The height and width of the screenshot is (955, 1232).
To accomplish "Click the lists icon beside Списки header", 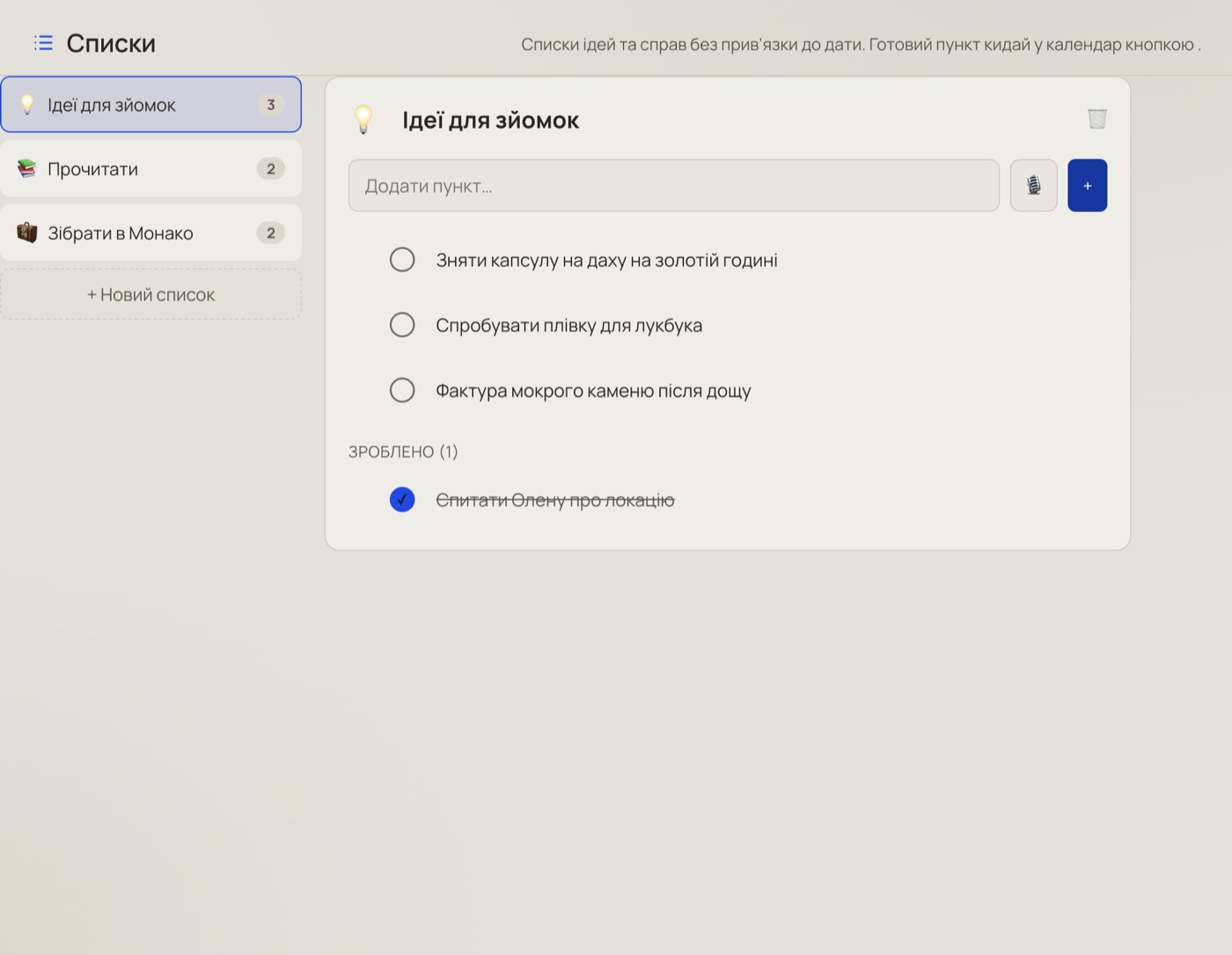I will tap(43, 42).
